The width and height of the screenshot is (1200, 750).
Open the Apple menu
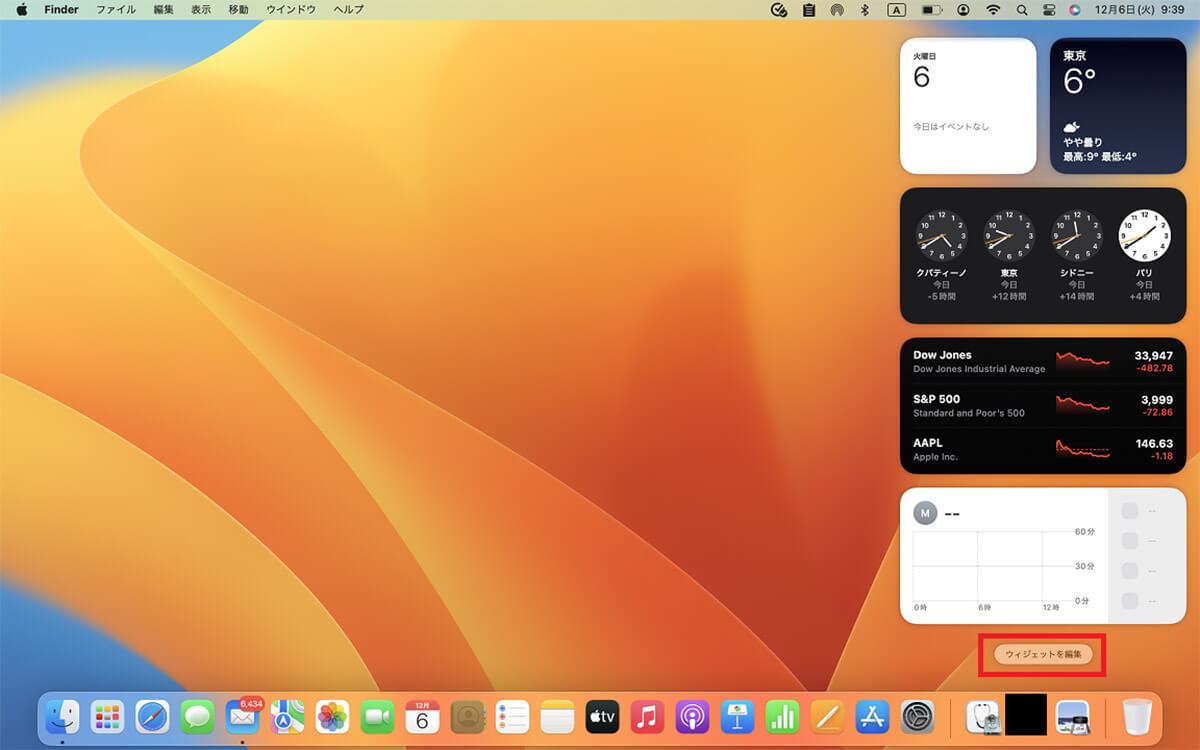(x=21, y=9)
